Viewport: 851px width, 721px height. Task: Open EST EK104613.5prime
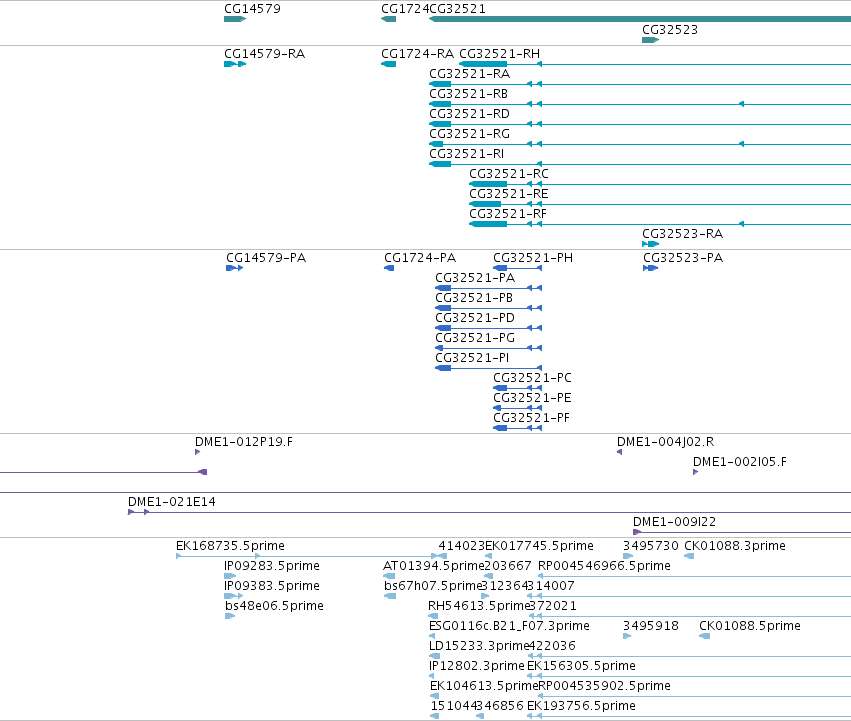pos(484,687)
